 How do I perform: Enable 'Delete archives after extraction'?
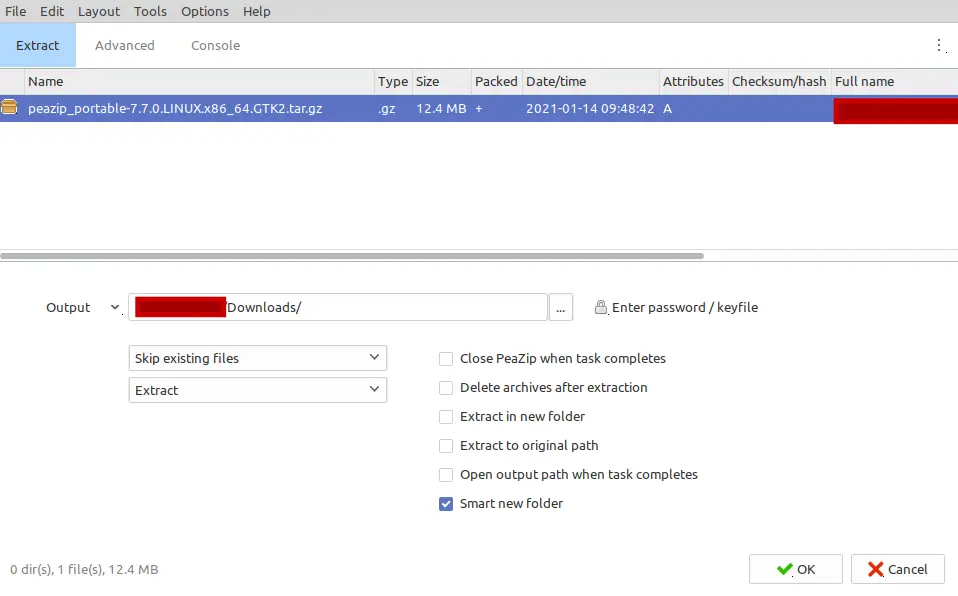(447, 388)
